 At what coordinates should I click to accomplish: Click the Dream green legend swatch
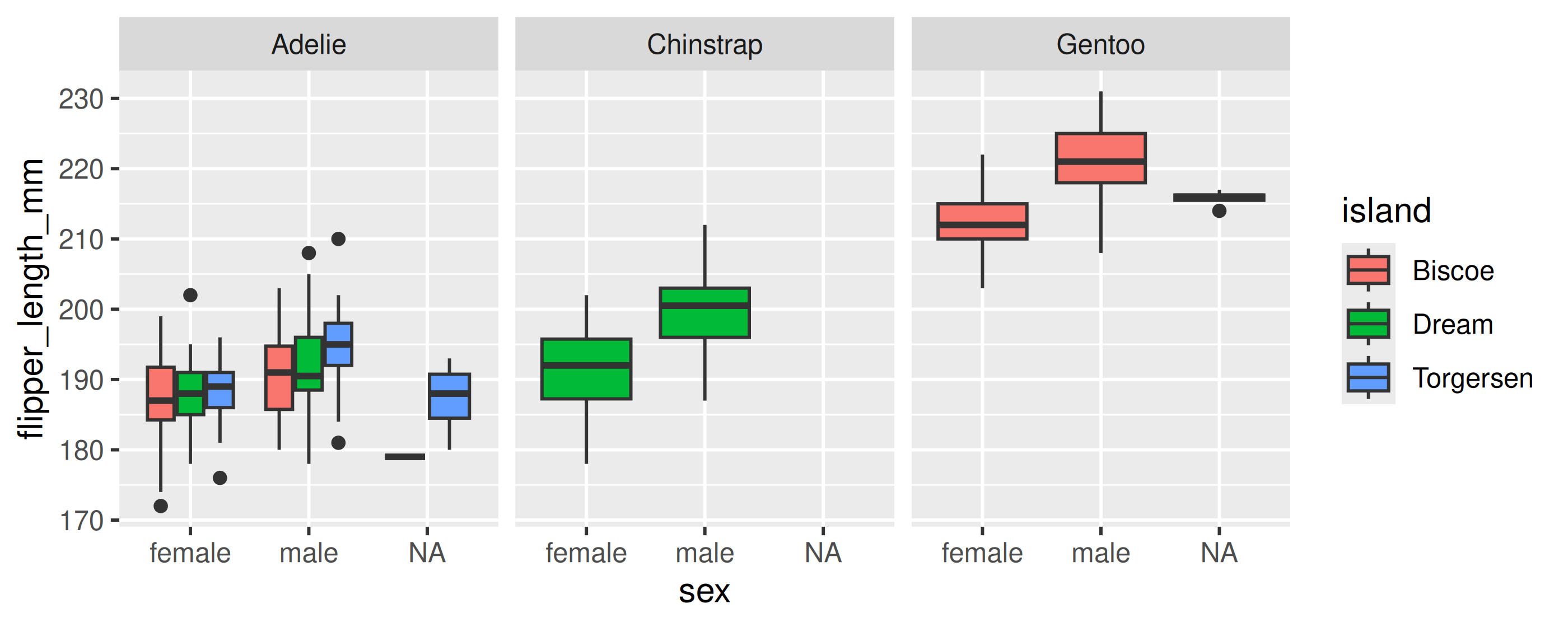[x=1368, y=324]
